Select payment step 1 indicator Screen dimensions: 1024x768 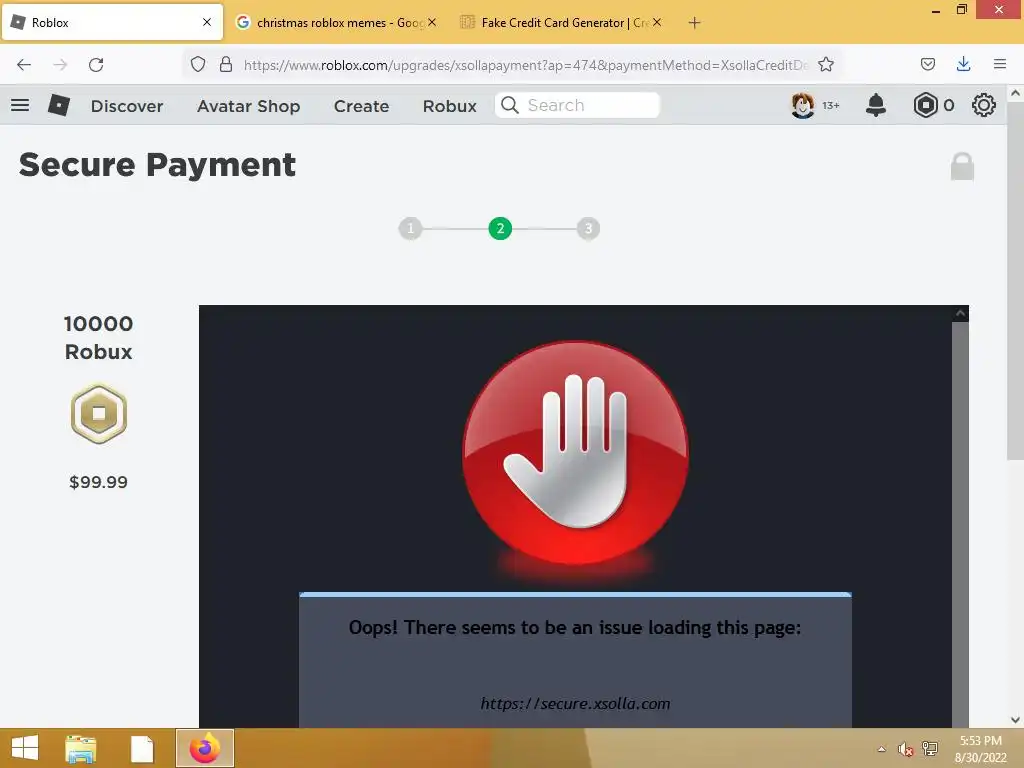[x=411, y=229]
